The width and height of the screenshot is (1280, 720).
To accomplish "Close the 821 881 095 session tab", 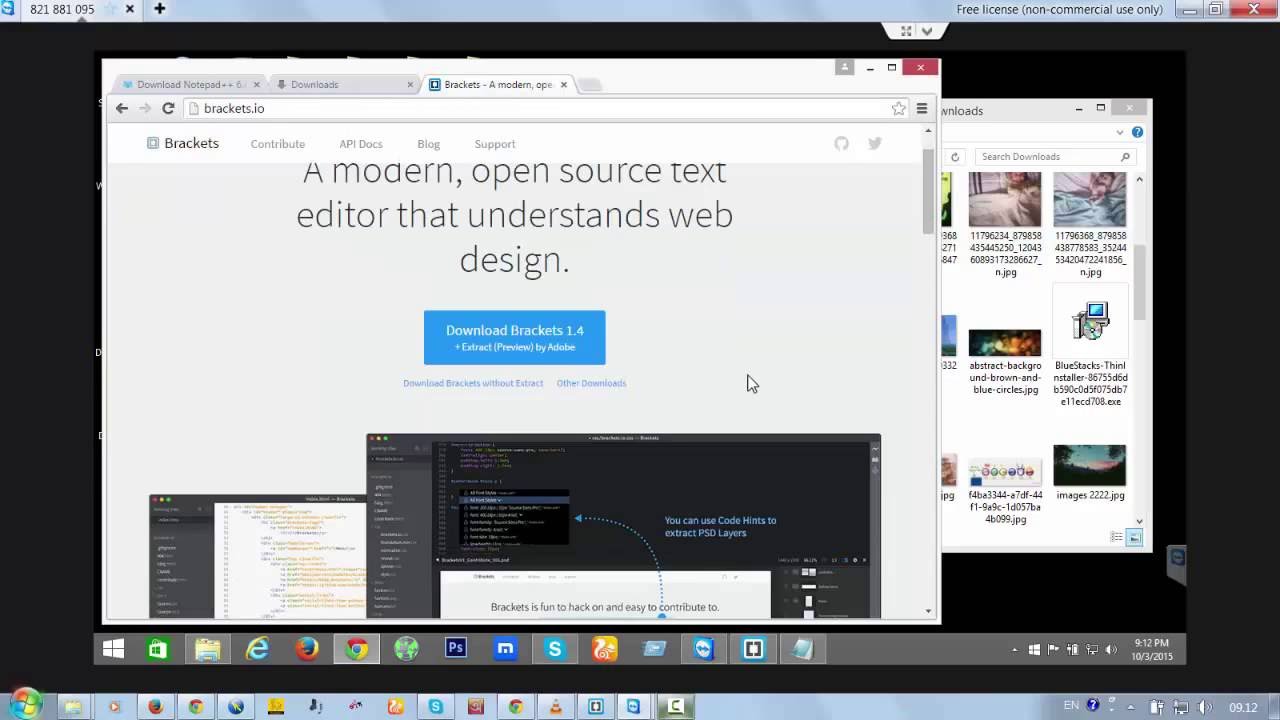I will point(130,9).
